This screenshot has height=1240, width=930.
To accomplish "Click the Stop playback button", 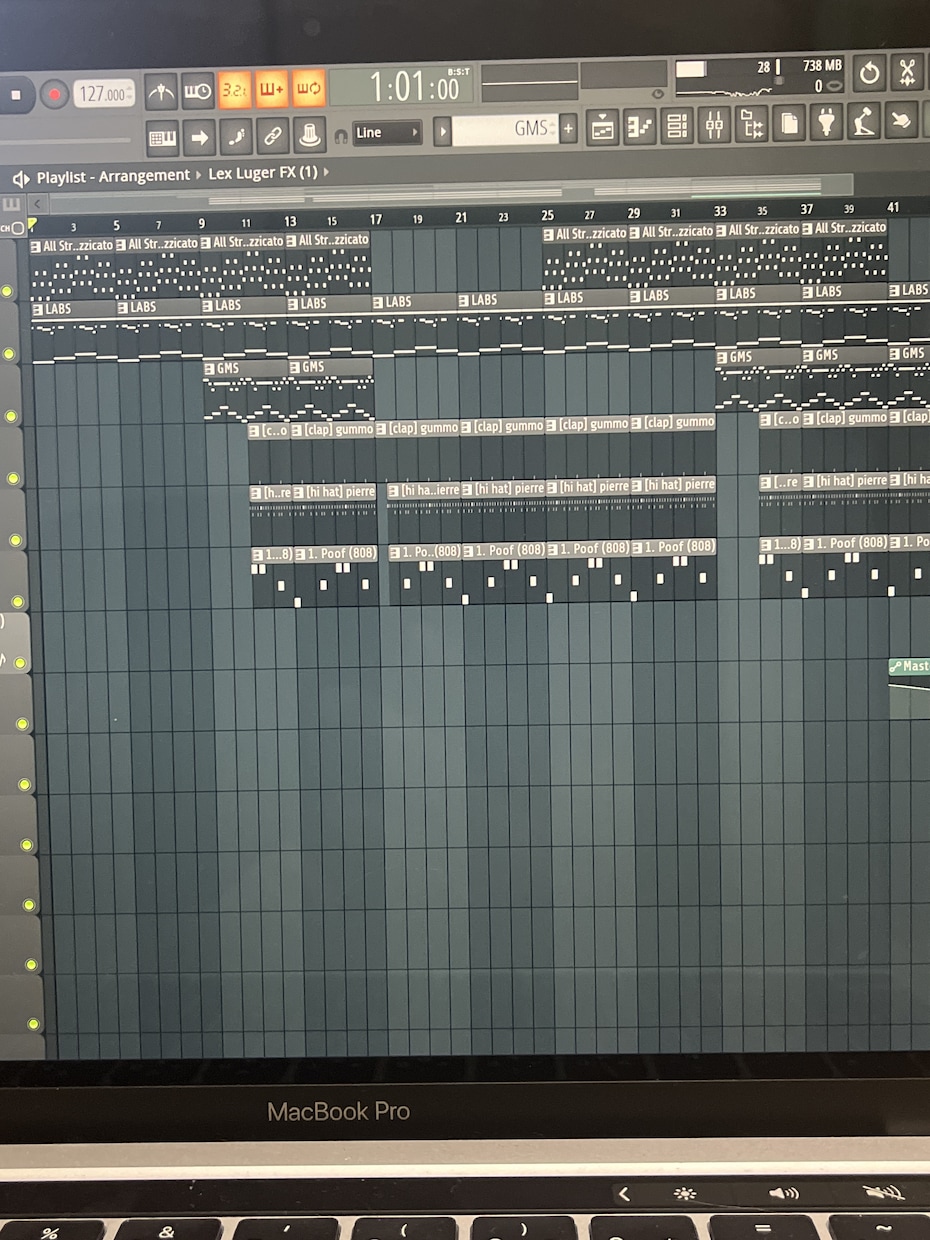I will (16, 95).
